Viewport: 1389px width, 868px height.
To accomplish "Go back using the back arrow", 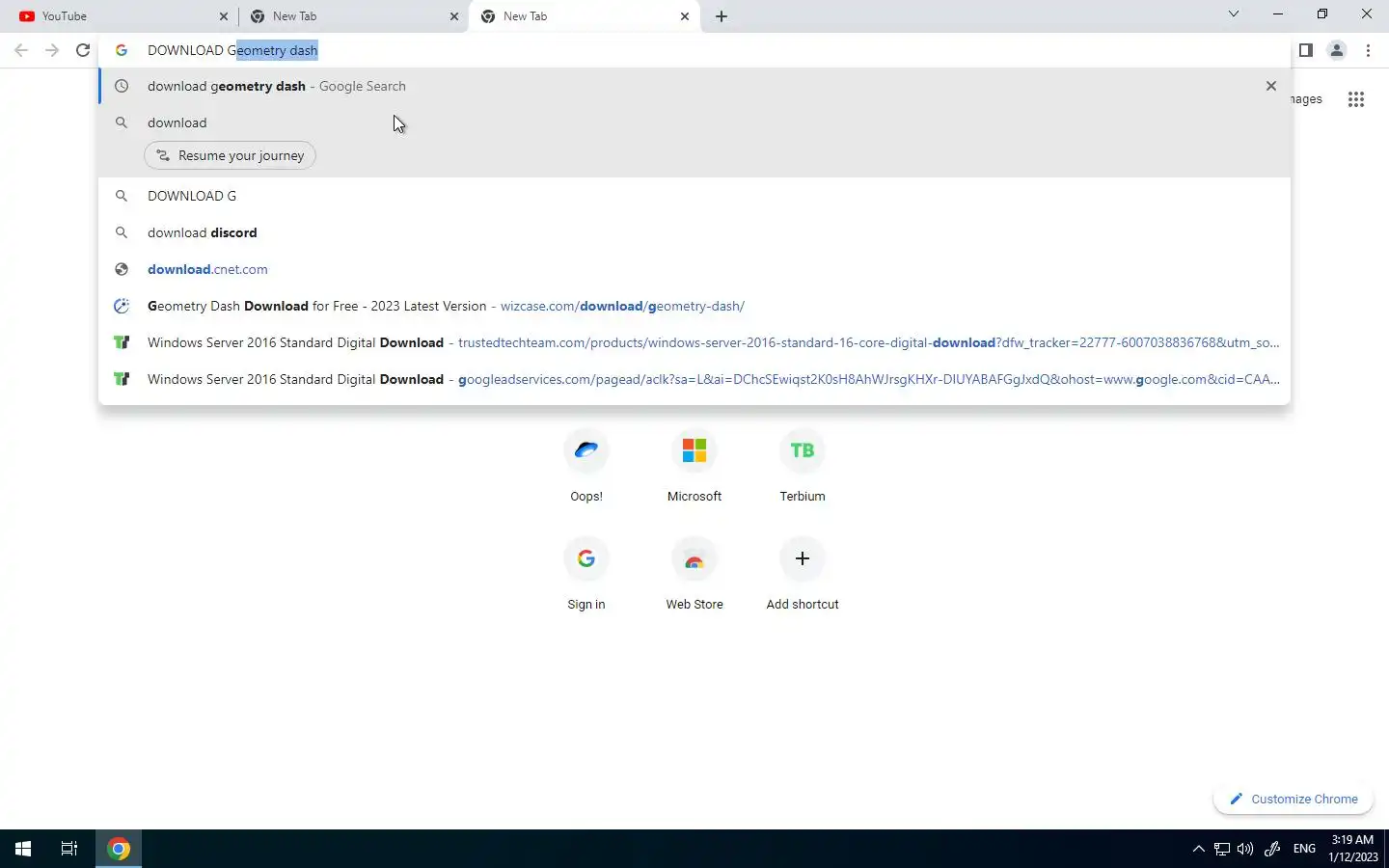I will 21,50.
